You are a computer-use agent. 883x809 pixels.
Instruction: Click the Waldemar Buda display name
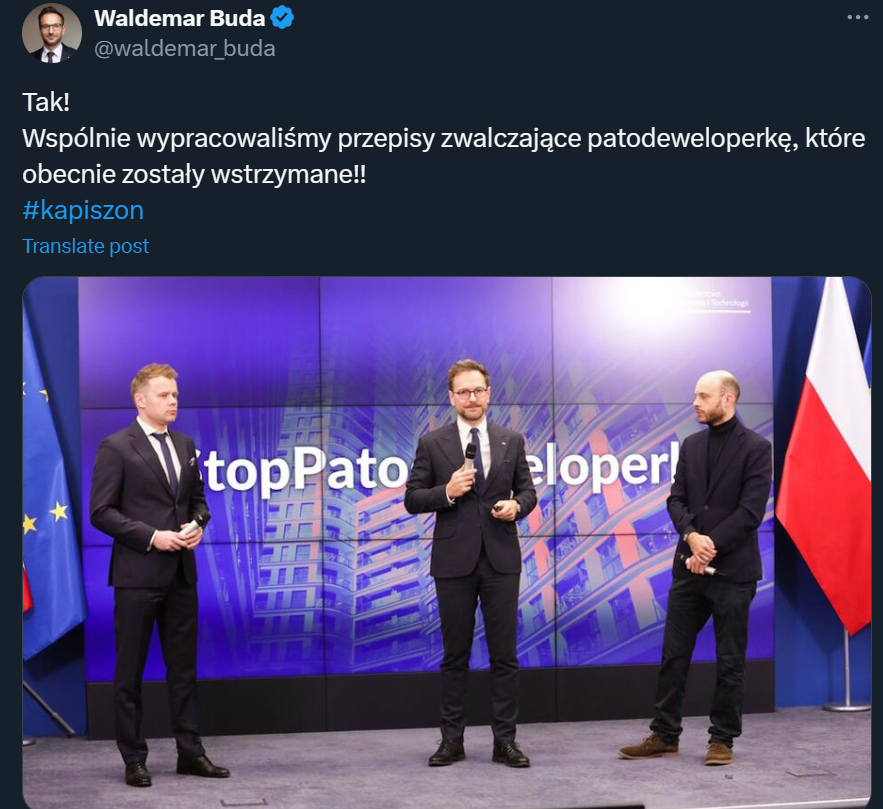point(180,19)
